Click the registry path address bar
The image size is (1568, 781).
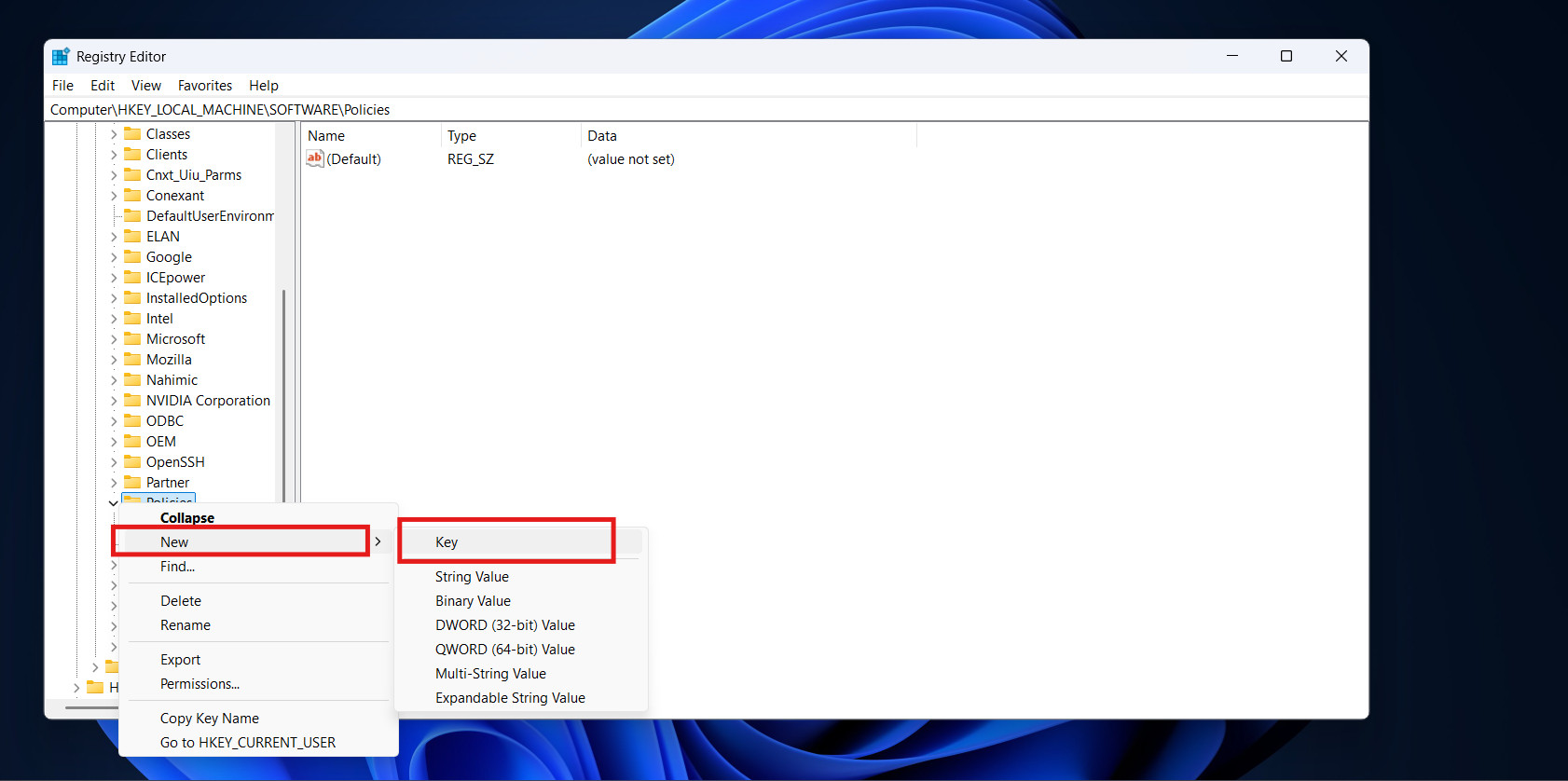(653, 110)
